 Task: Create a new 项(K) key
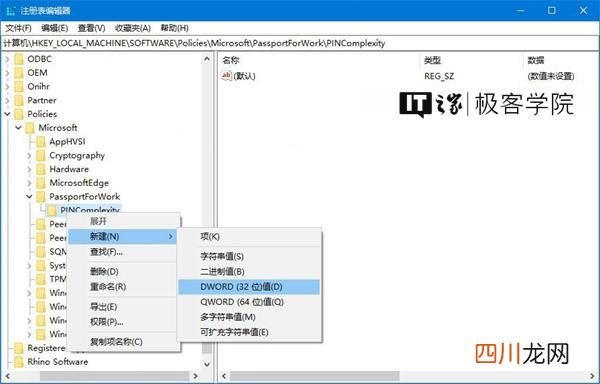[249, 237]
